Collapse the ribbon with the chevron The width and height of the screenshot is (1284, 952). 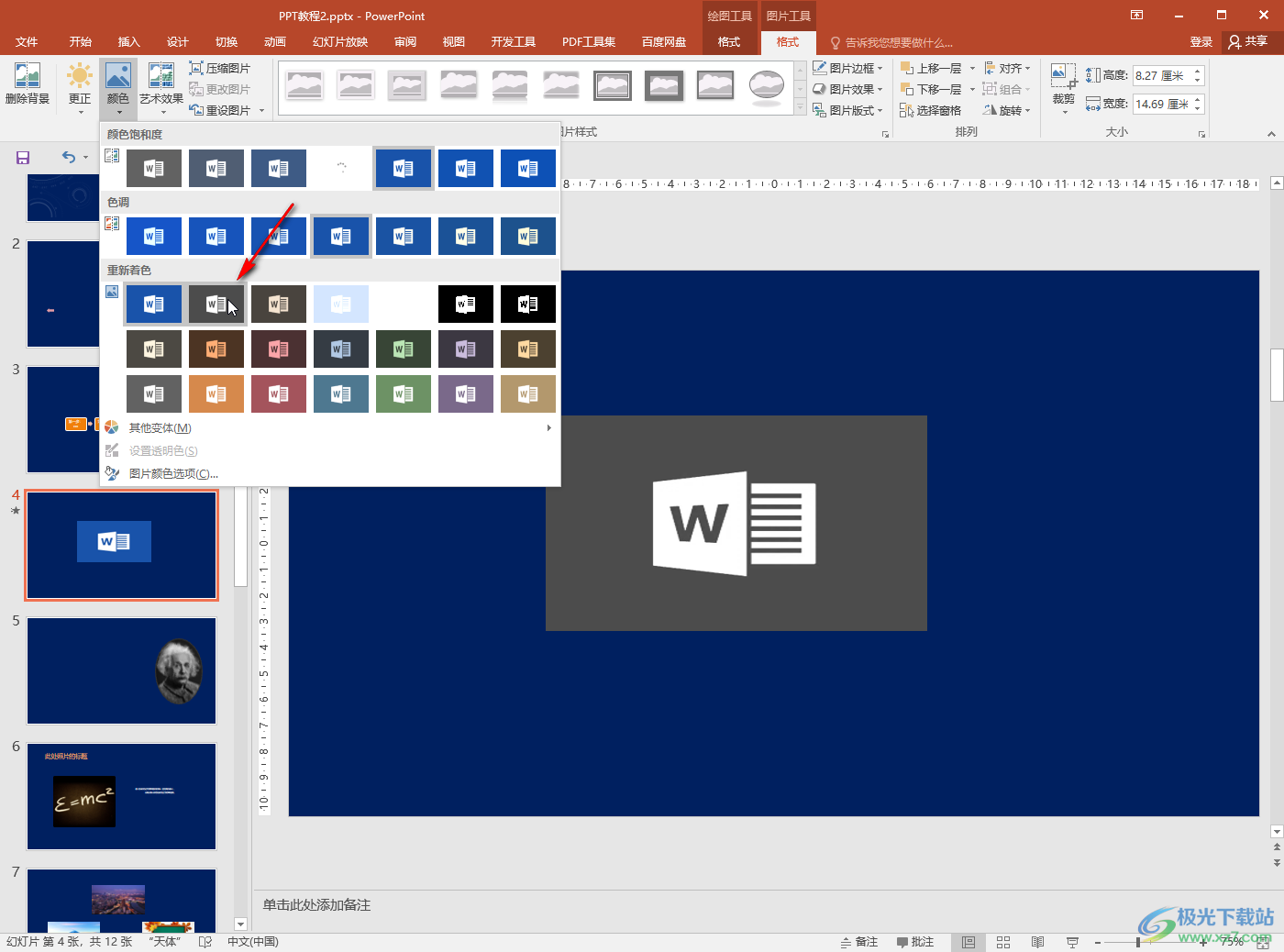click(1271, 134)
